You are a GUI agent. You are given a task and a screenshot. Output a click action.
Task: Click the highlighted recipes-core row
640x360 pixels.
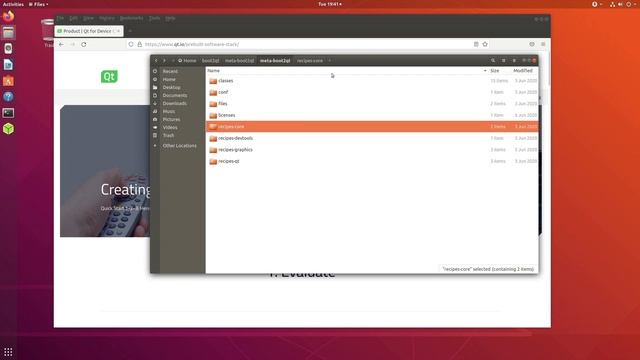(372, 127)
